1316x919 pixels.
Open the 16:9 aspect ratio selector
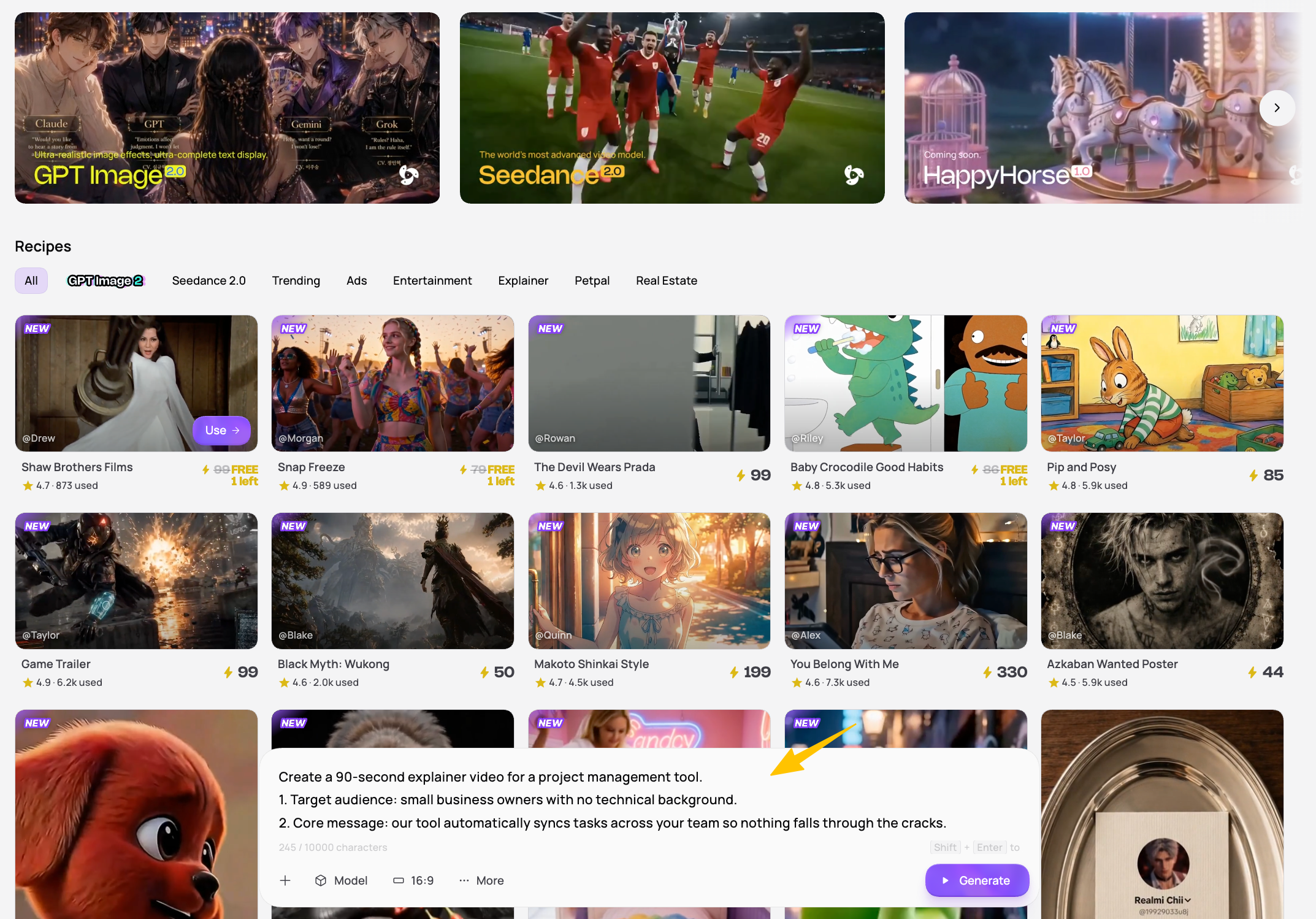tap(413, 880)
